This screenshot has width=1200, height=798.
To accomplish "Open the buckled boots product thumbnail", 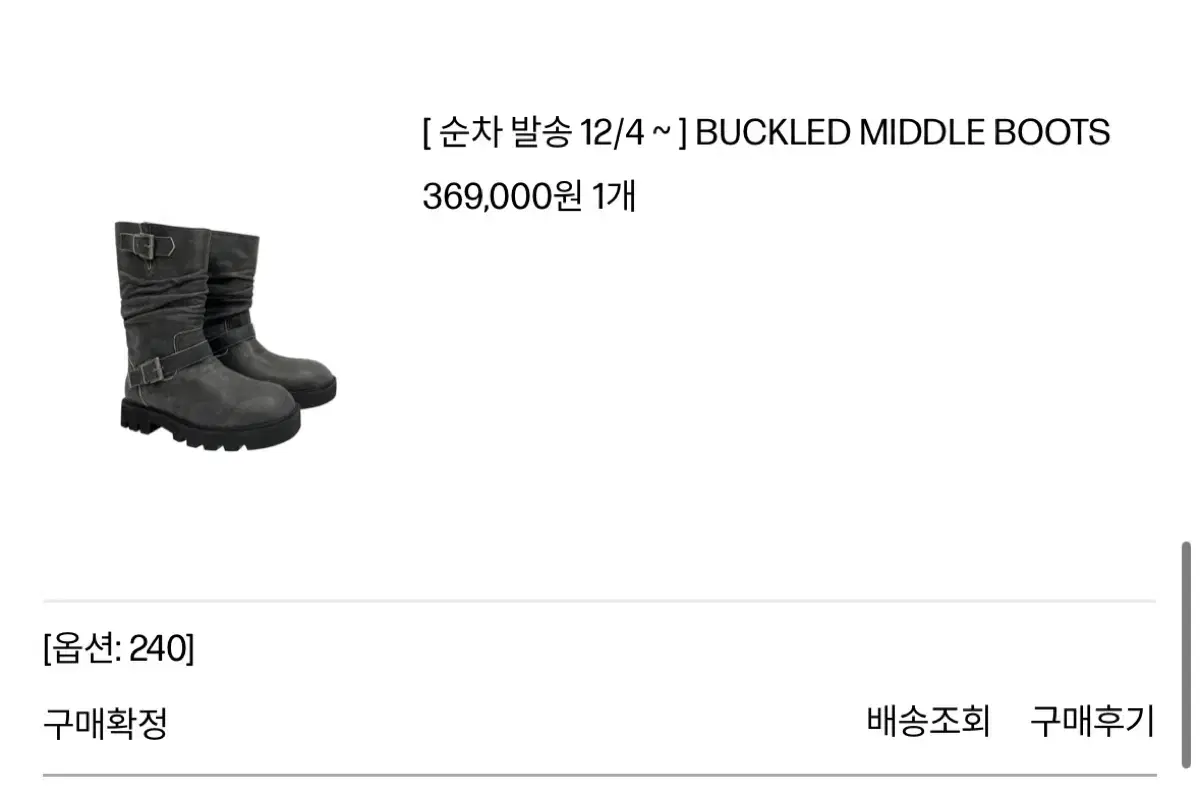I will (225, 334).
